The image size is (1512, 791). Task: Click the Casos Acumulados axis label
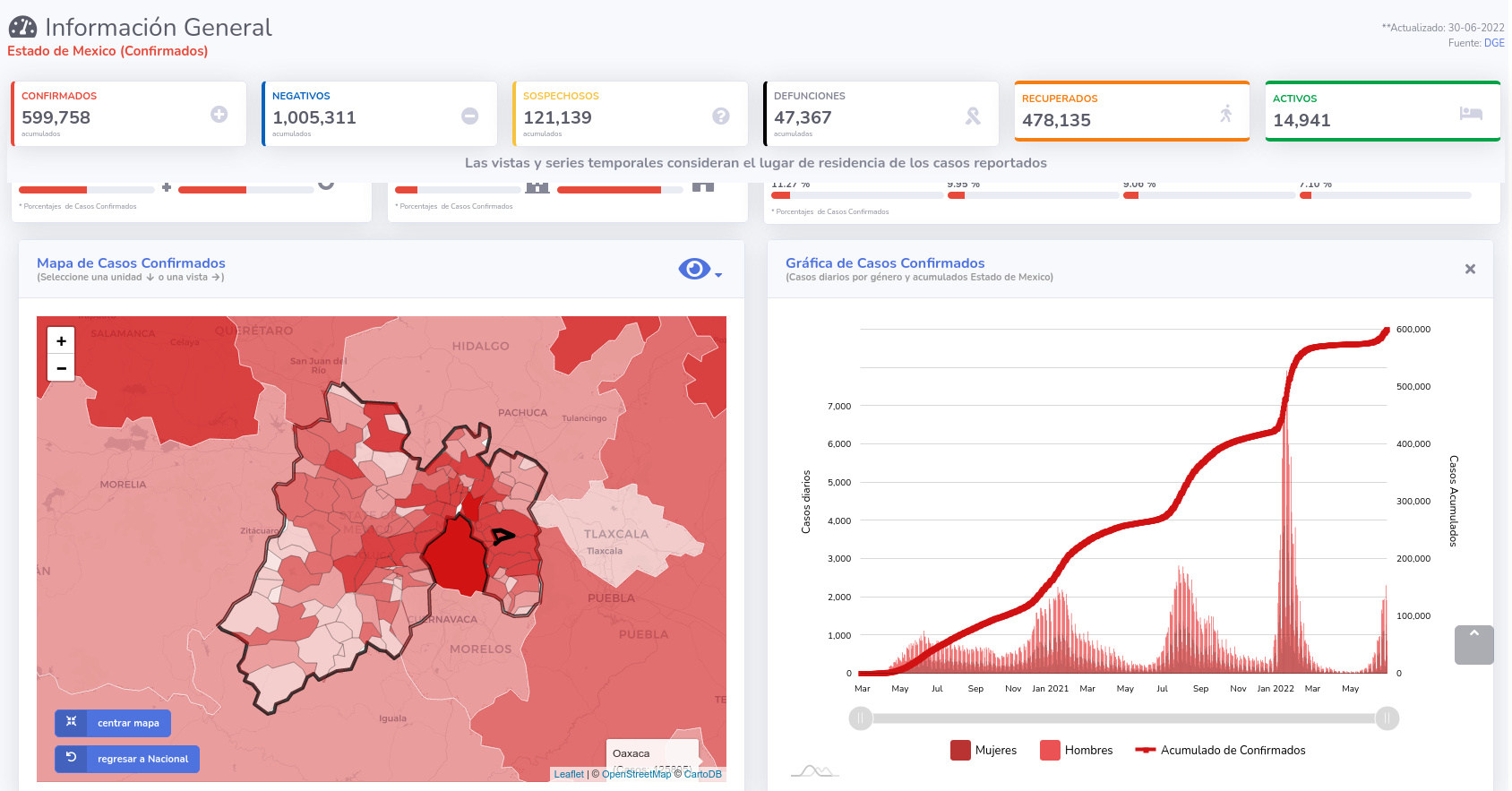[1453, 501]
